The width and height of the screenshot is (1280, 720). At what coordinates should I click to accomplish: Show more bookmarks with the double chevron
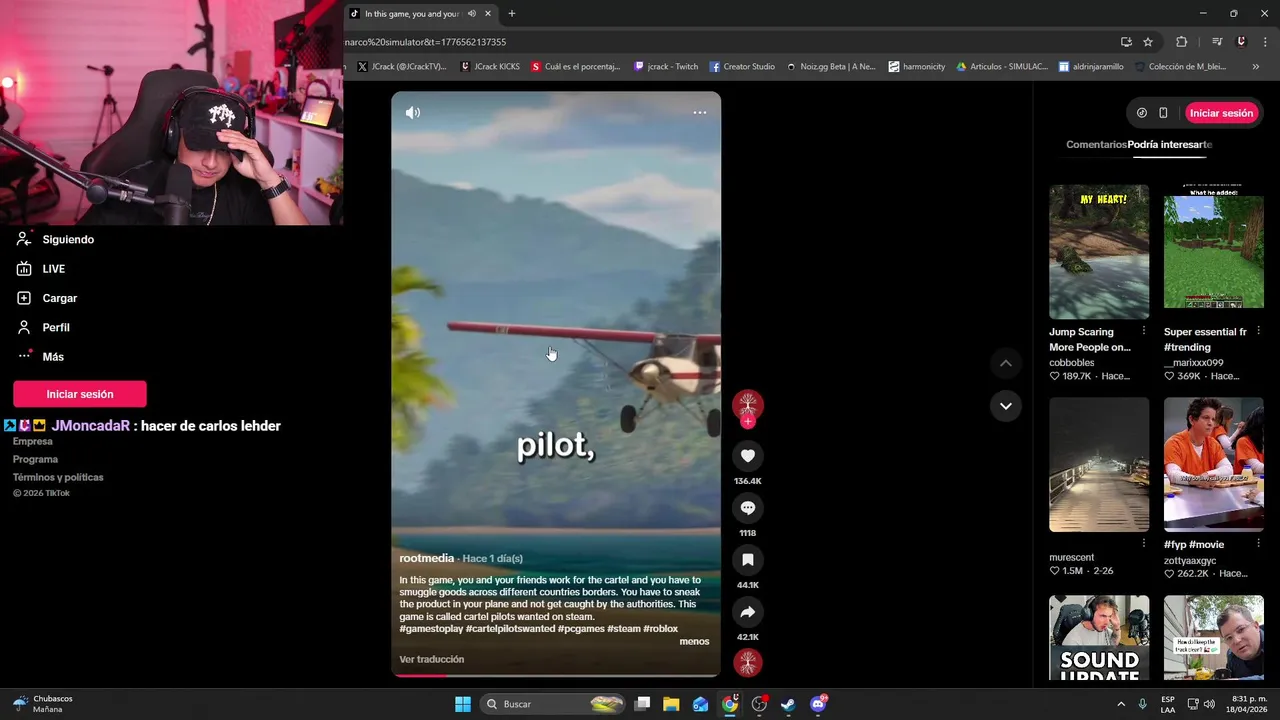point(1256,67)
